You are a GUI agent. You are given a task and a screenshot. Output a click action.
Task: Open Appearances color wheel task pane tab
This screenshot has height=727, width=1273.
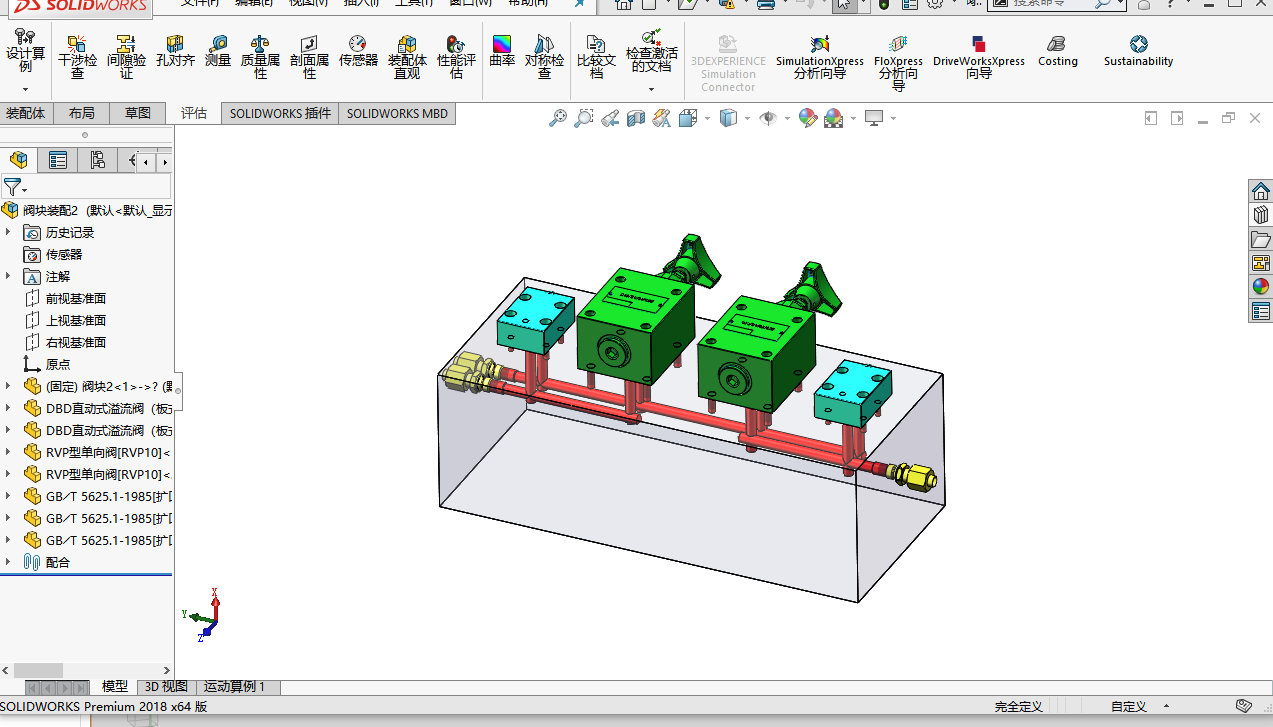click(x=1260, y=287)
